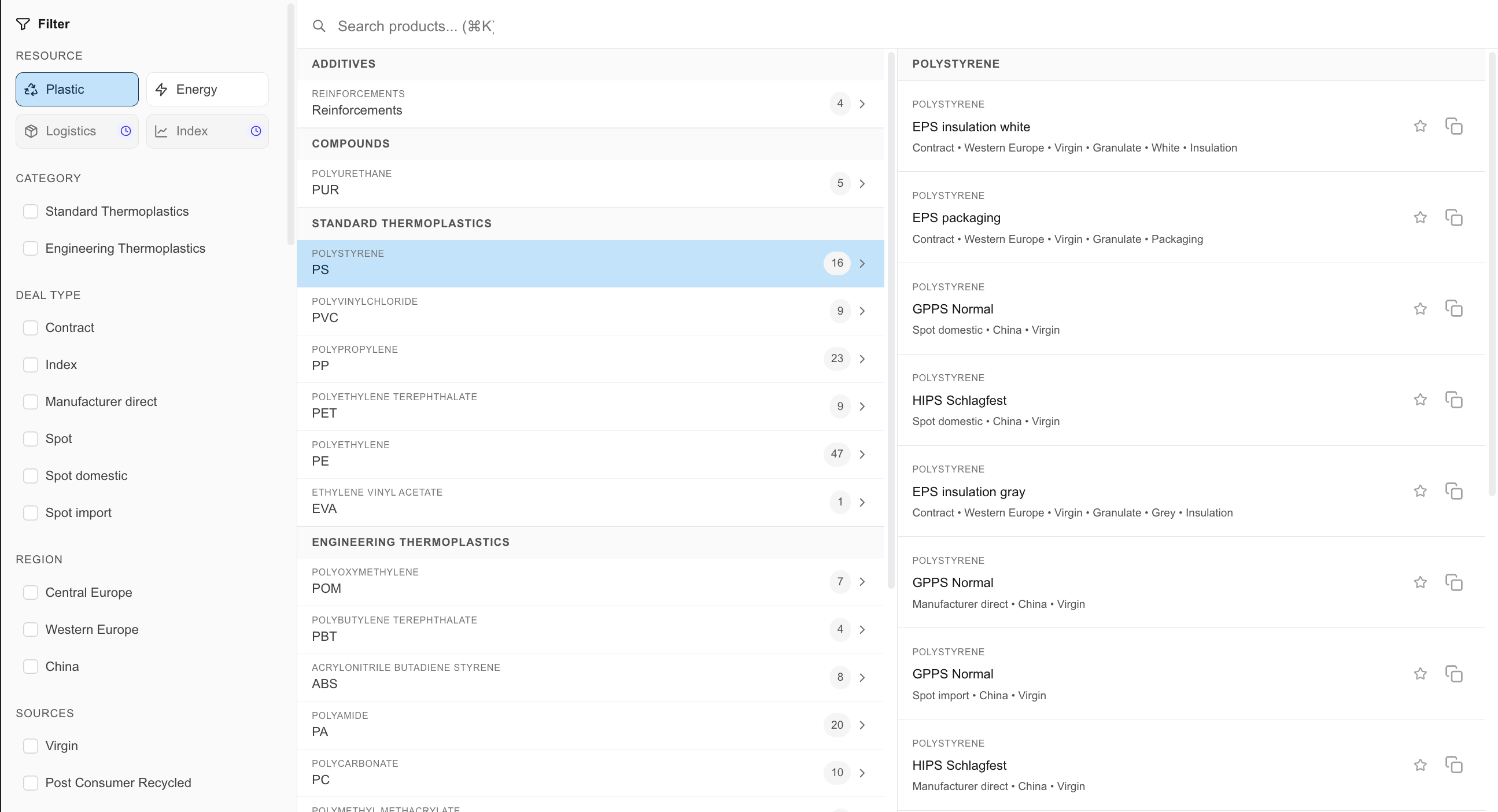
Task: Click the category list scrollbar
Action: coord(891,320)
